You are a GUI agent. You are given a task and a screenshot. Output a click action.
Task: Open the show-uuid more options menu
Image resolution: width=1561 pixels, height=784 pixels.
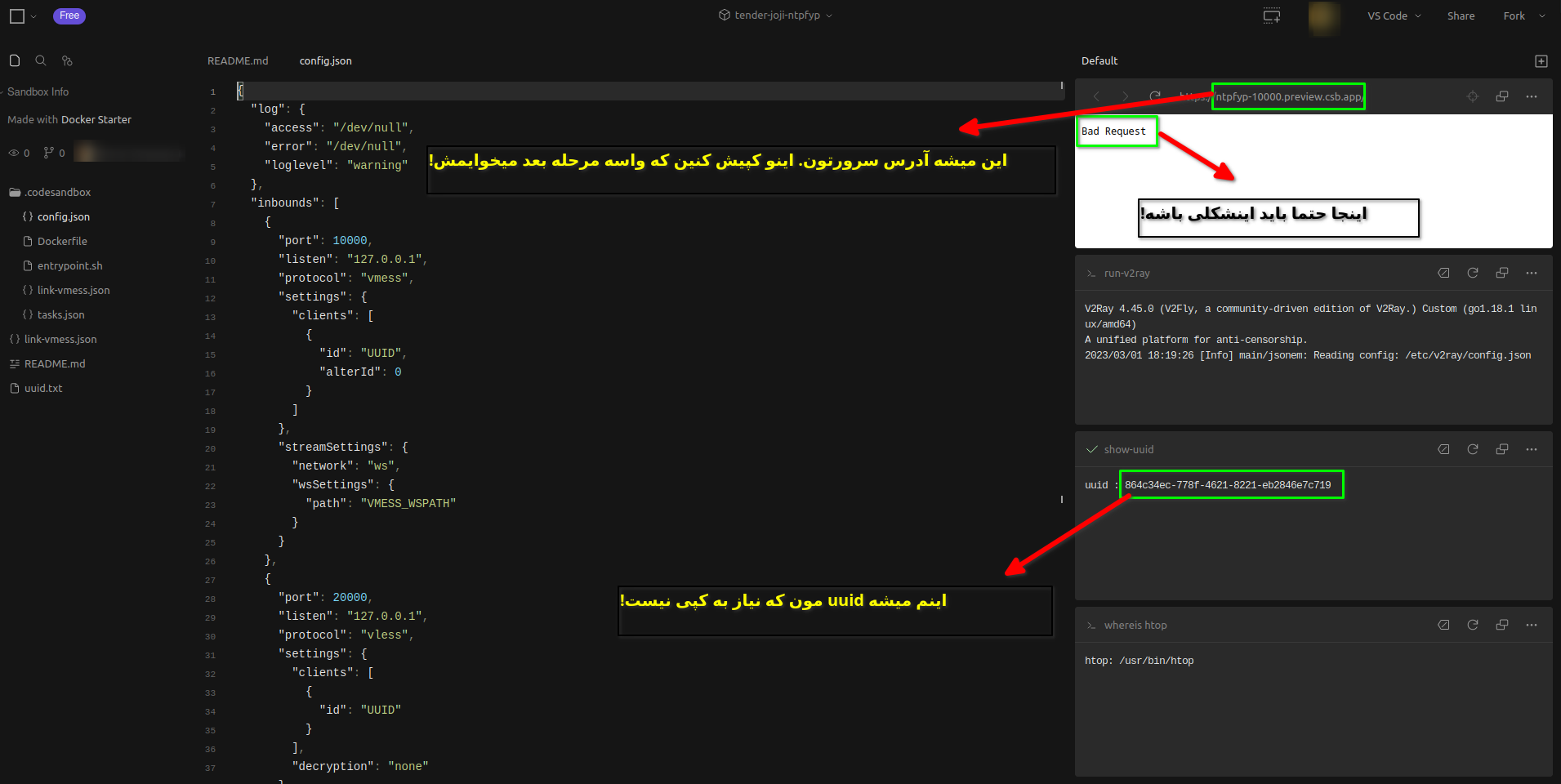click(1532, 449)
